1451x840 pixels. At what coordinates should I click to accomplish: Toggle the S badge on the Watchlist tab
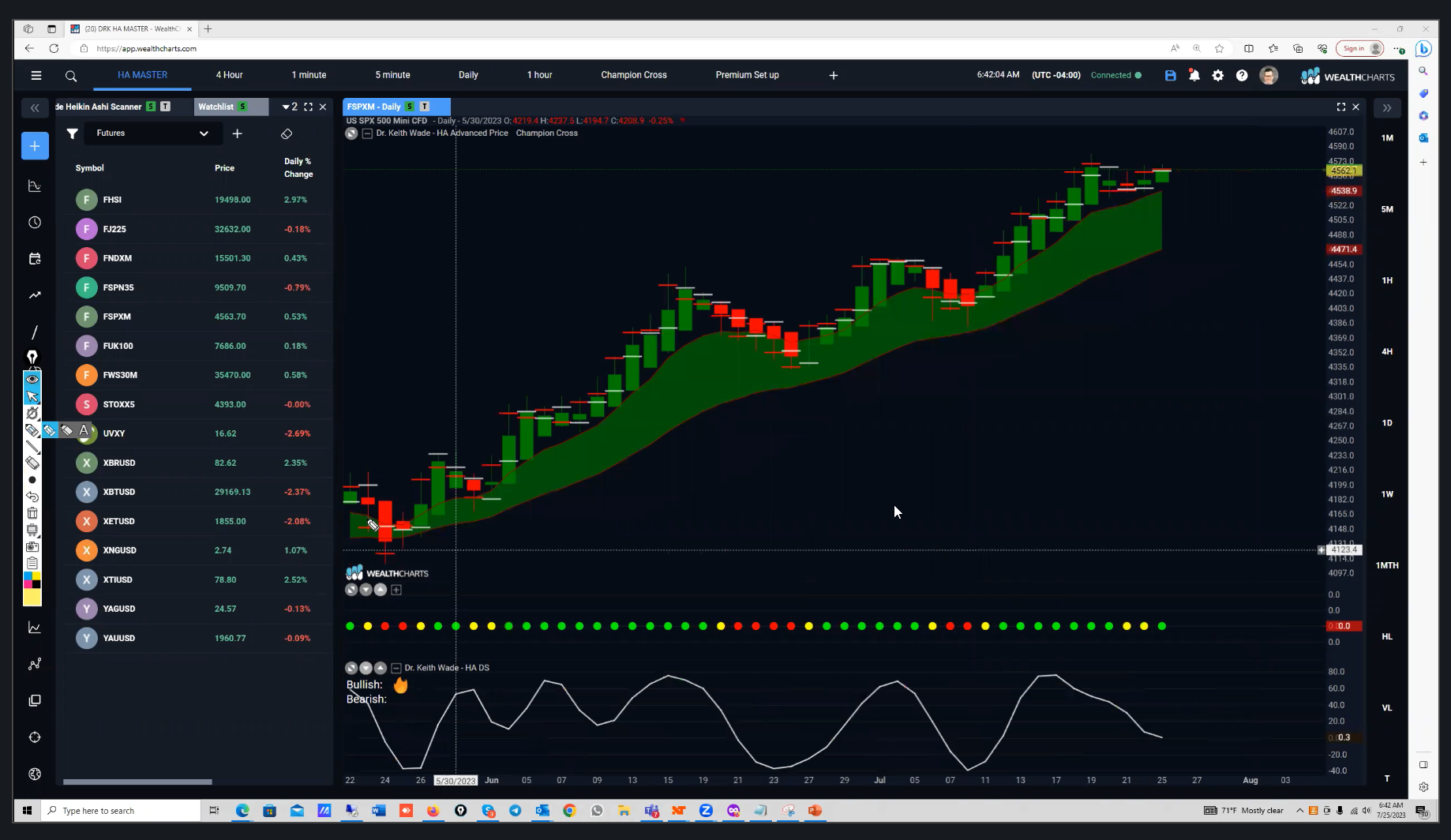[x=243, y=107]
